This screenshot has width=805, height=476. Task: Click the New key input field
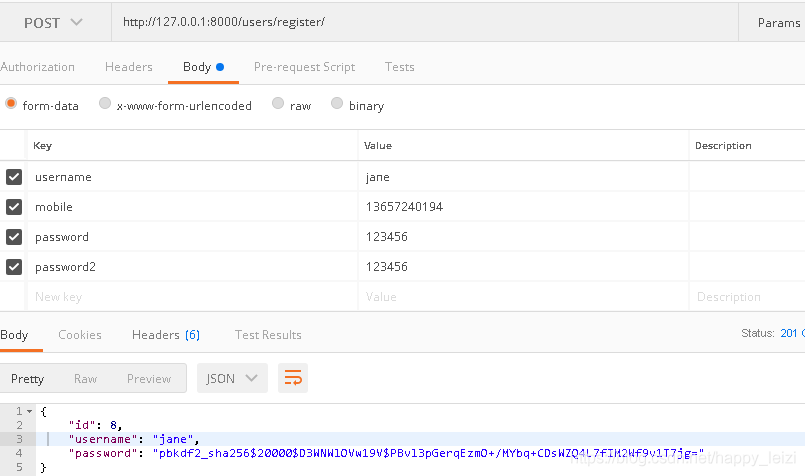(192, 297)
